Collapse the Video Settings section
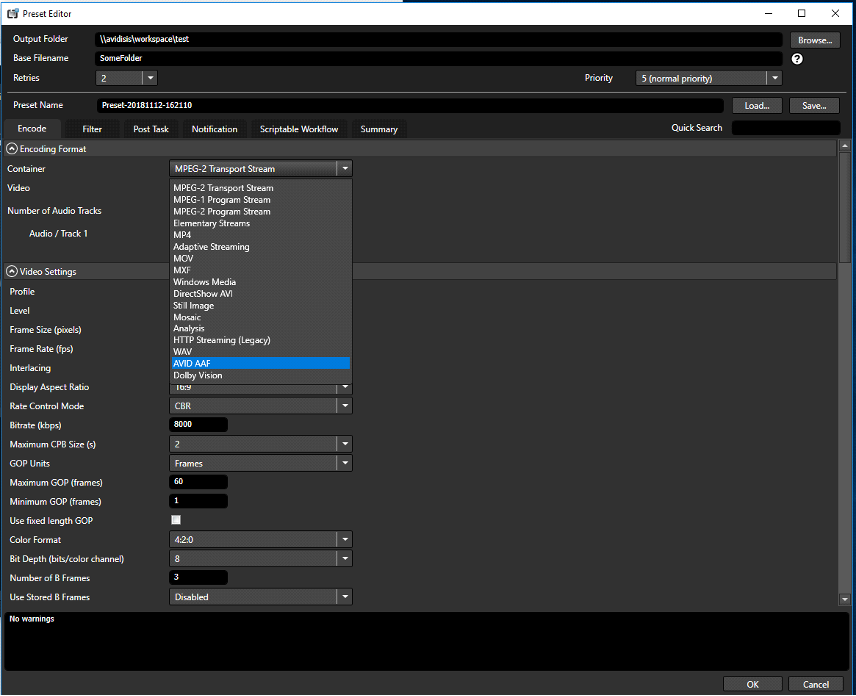Screen dimensions: 856x696 pos(11,271)
